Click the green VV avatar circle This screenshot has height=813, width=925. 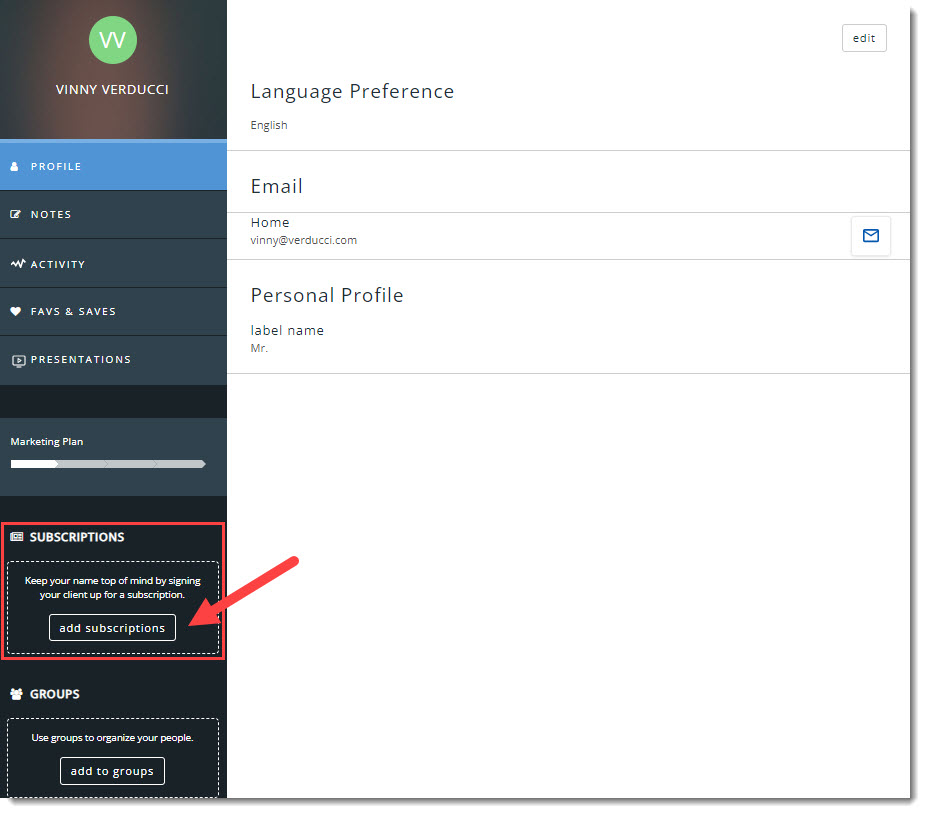113,40
